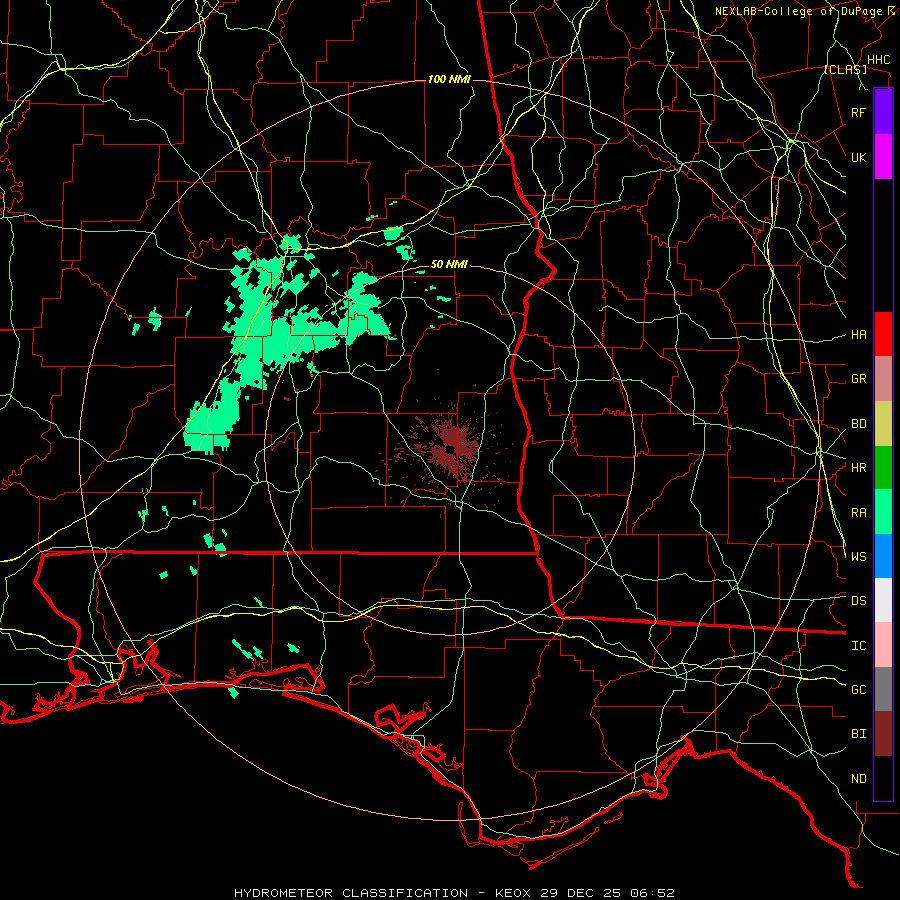Viewport: 900px width, 900px height.
Task: Click the NEXLAB-College of DuPage credit text
Action: 798,11
